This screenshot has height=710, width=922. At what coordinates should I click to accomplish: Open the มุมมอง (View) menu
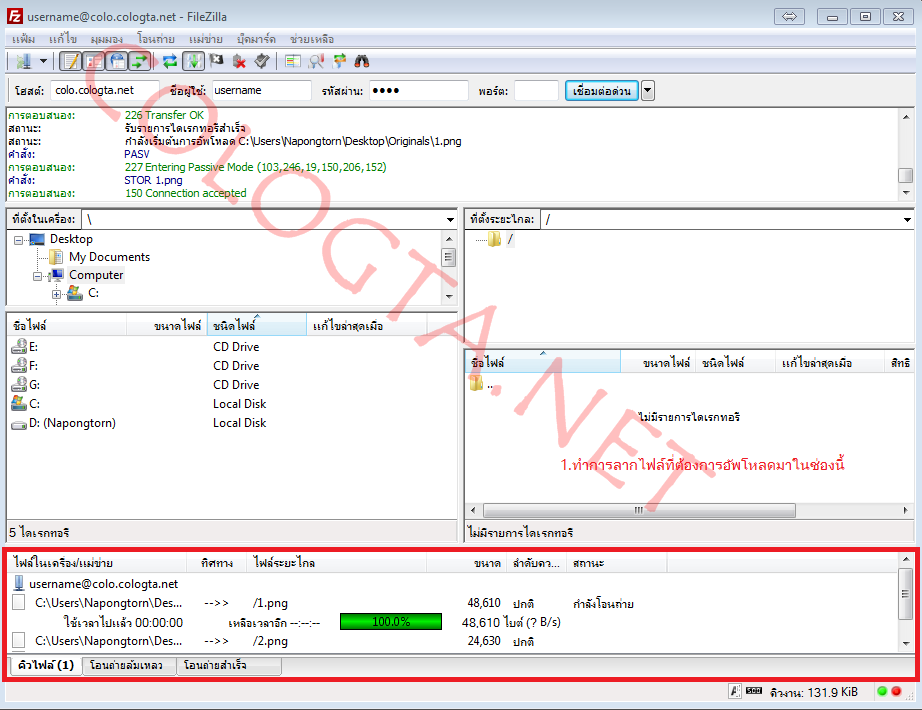point(106,38)
